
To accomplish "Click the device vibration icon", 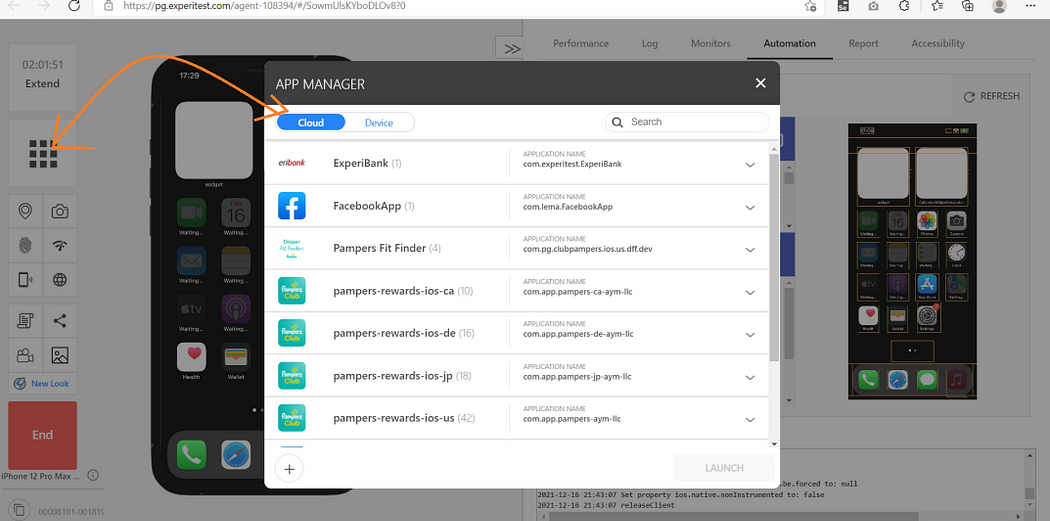I will coord(25,280).
